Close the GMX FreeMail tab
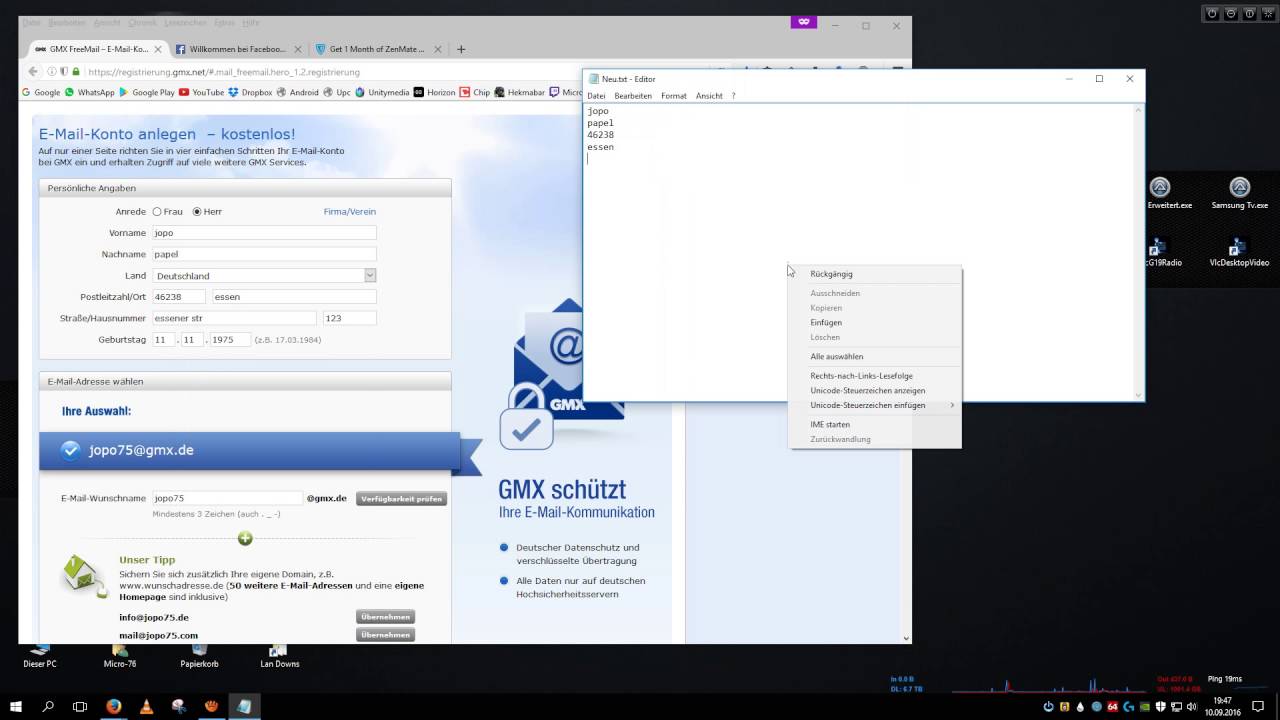This screenshot has width=1280, height=720. (x=157, y=49)
